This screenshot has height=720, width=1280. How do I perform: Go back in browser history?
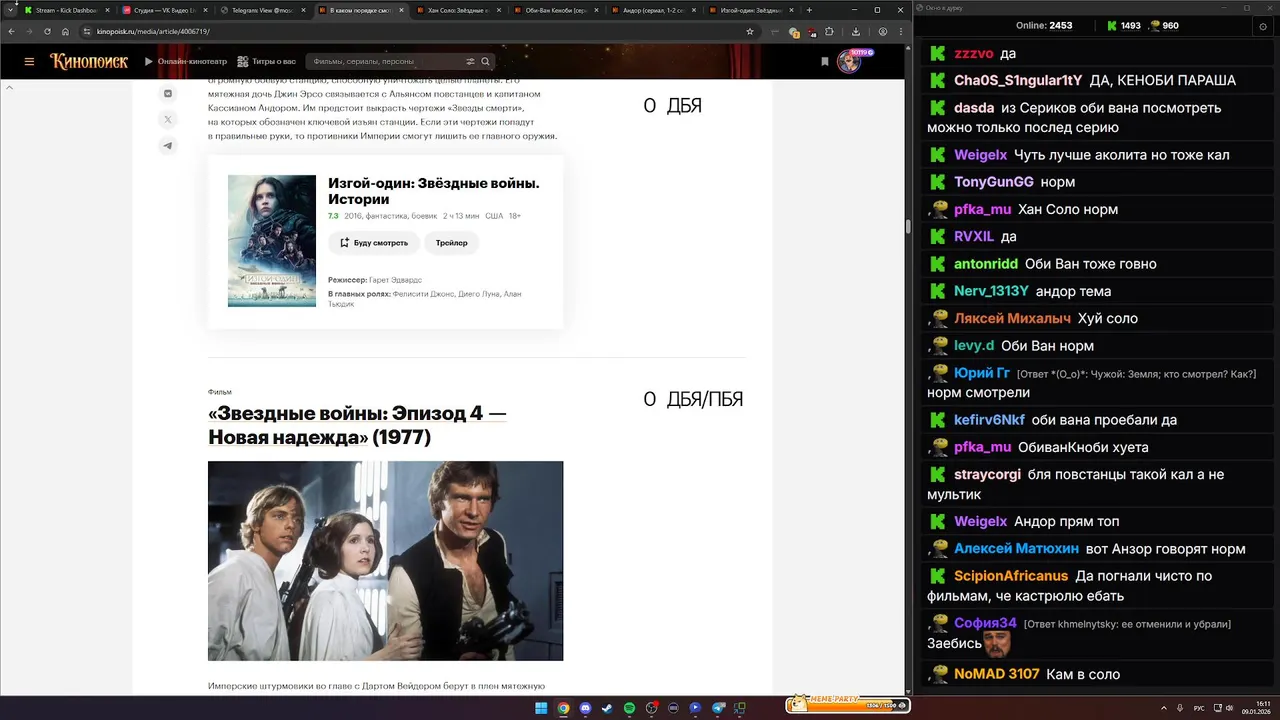coord(12,31)
